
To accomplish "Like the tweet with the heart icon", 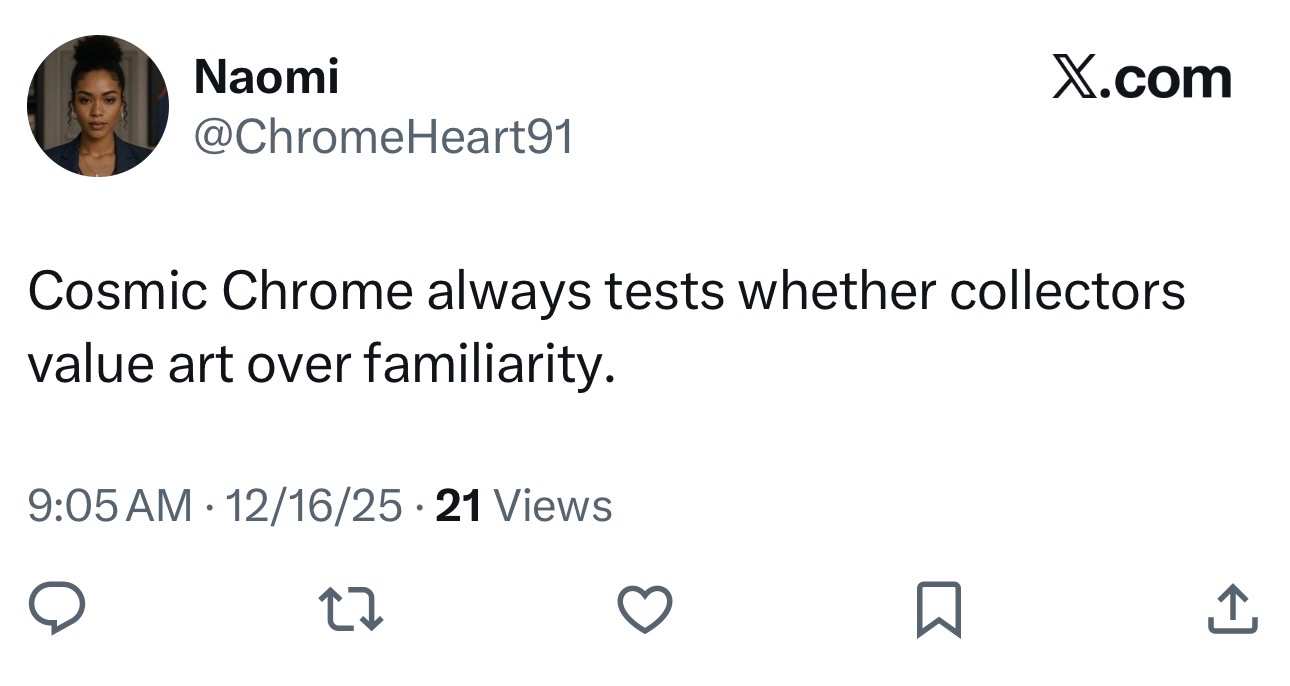I will pos(644,609).
